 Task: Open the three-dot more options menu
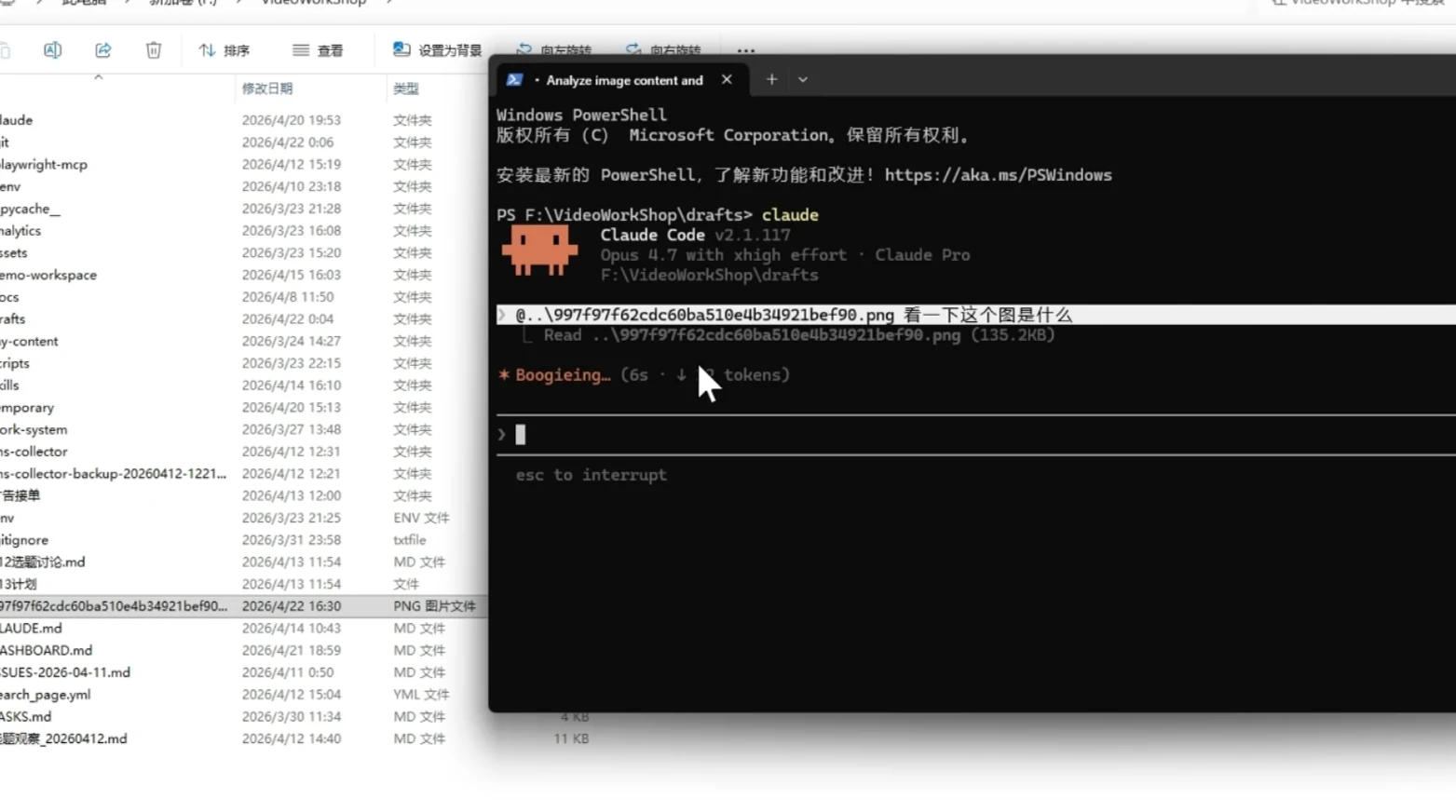[746, 50]
